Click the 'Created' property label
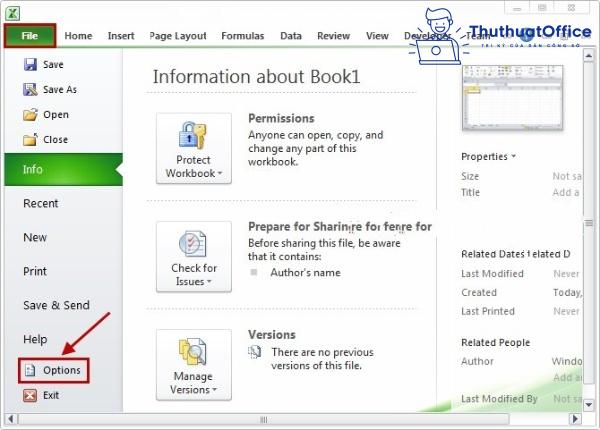This screenshot has height=430, width=600. click(x=479, y=292)
